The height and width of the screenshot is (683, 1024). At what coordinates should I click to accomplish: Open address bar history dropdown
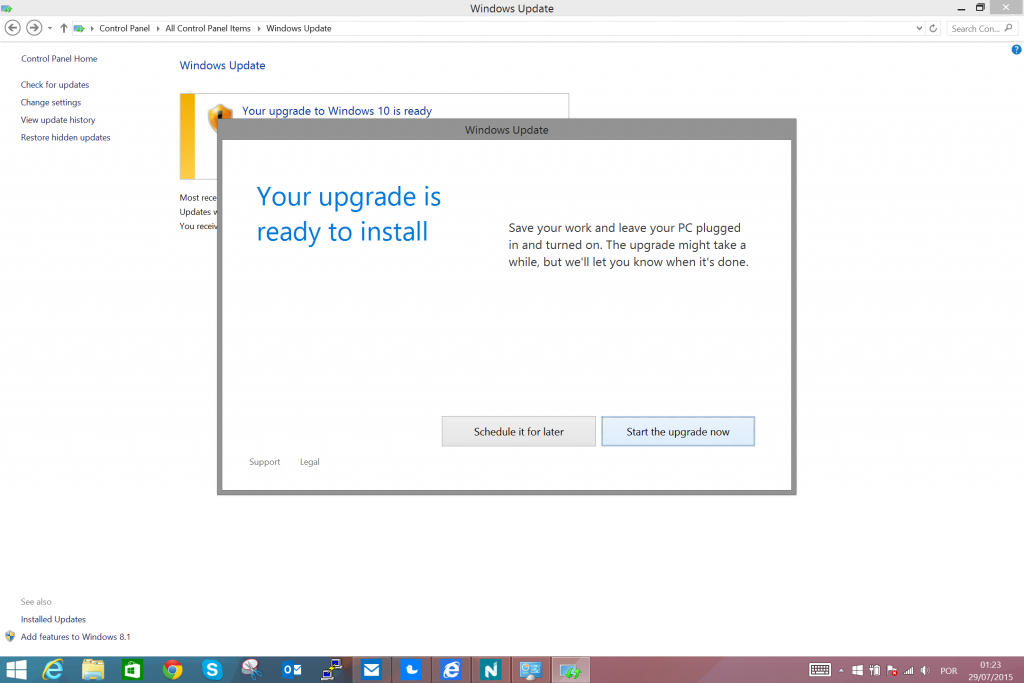pos(919,28)
